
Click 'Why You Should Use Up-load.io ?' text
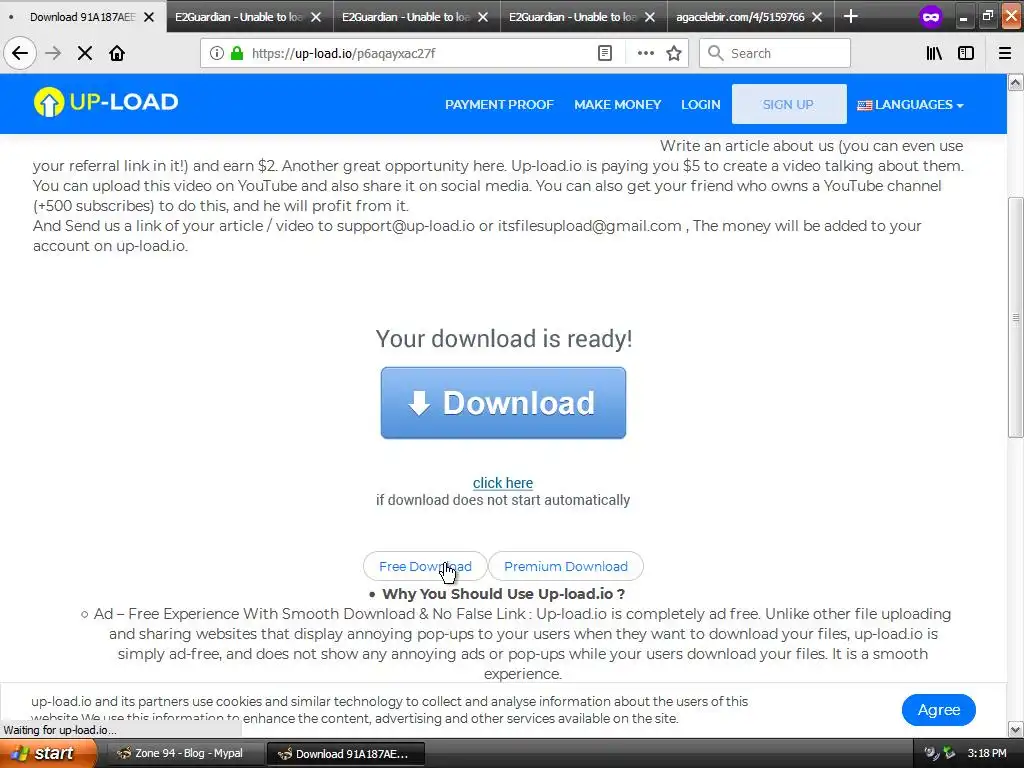click(x=504, y=594)
